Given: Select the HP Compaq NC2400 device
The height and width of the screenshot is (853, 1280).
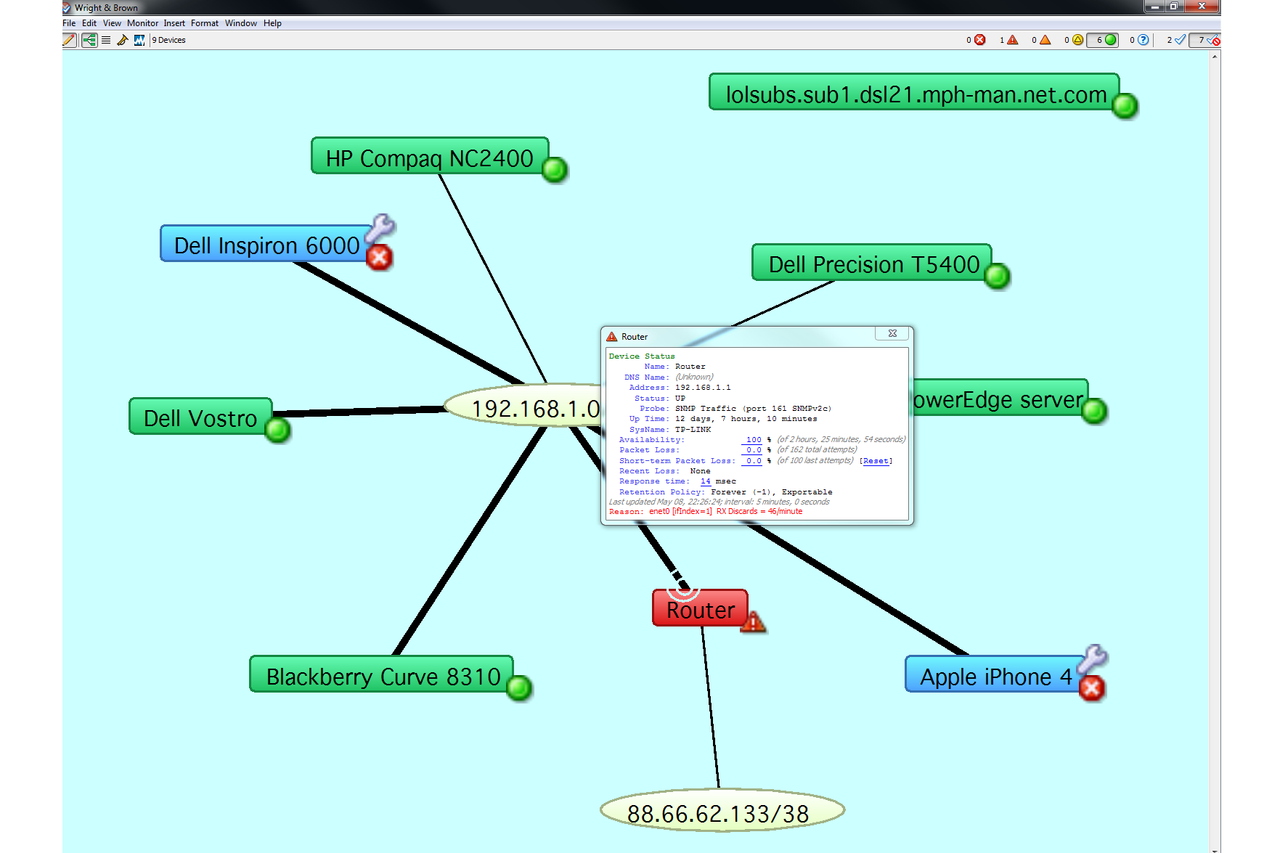Looking at the screenshot, I should (x=430, y=158).
